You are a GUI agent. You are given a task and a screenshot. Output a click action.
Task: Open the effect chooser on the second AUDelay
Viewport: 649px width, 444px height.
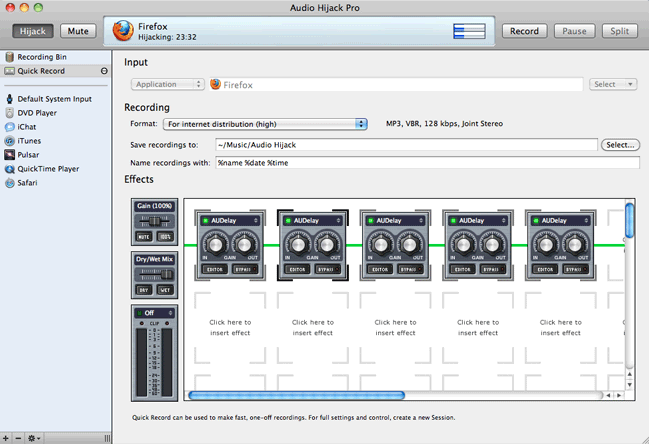tap(339, 221)
